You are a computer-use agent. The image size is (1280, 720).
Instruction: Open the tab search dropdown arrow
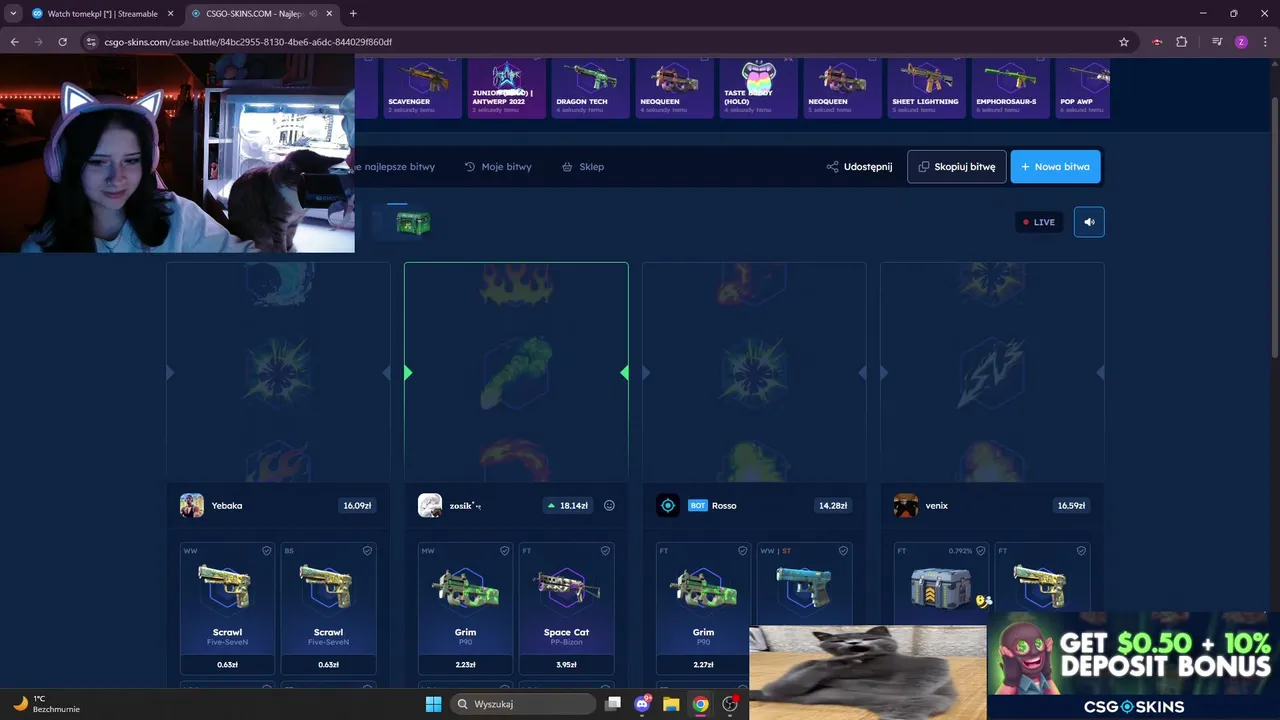pyautogui.click(x=13, y=14)
